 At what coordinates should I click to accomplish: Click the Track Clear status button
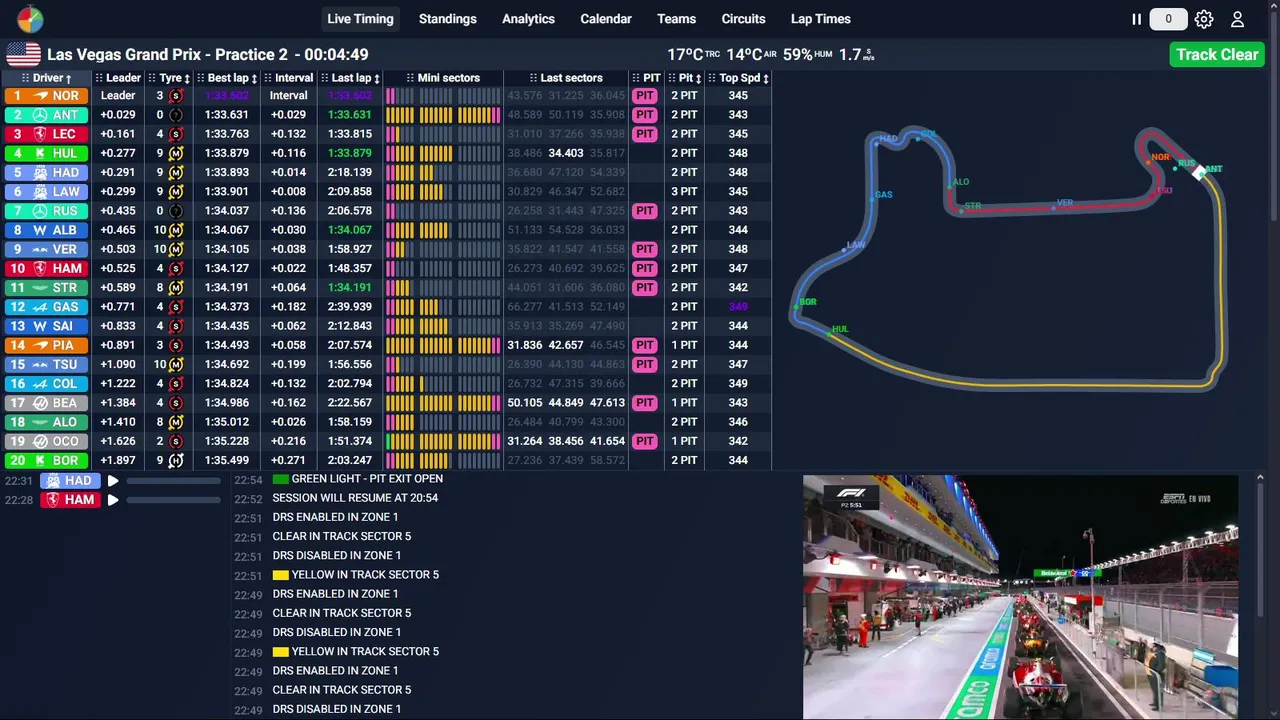[x=1217, y=54]
